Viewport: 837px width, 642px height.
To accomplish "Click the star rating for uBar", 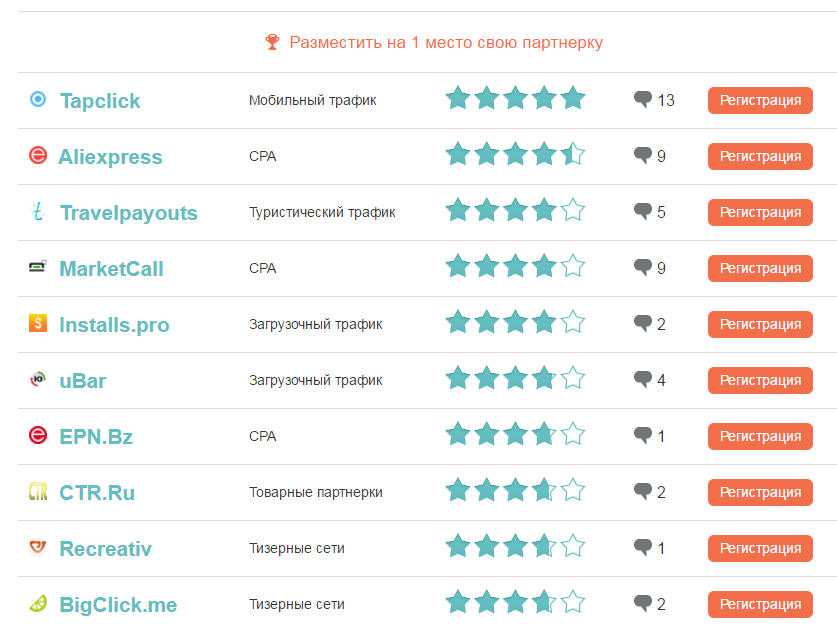I will [515, 379].
